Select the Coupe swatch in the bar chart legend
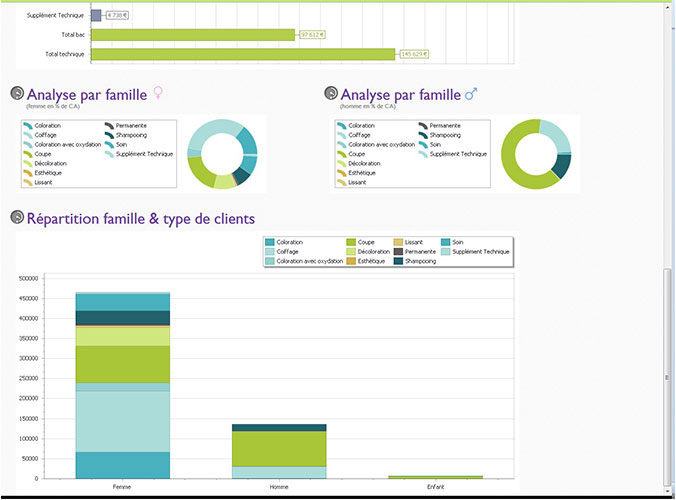This screenshot has width=676, height=500. pos(351,242)
